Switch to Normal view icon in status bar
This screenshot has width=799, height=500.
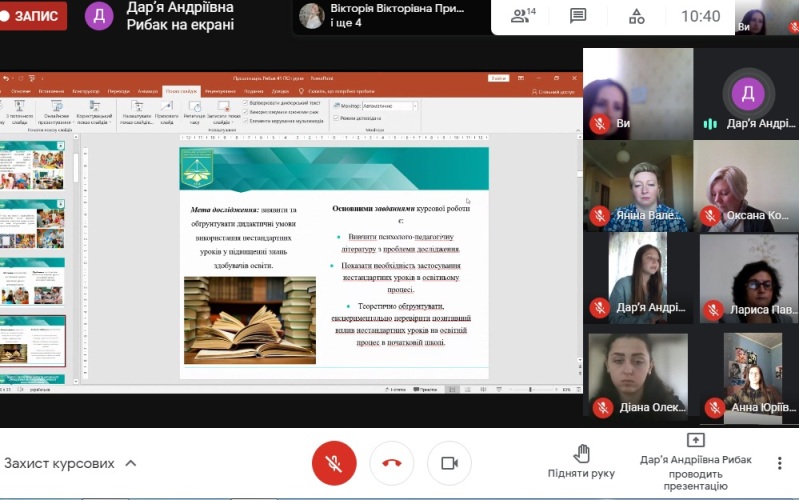click(452, 389)
